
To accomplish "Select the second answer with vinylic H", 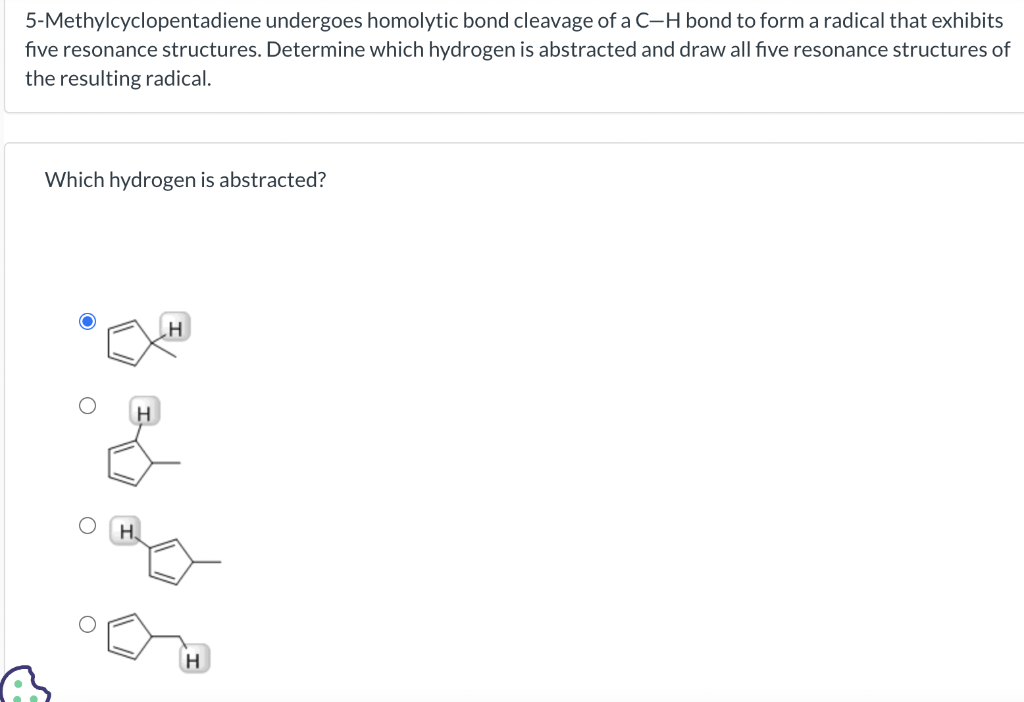I will point(87,404).
